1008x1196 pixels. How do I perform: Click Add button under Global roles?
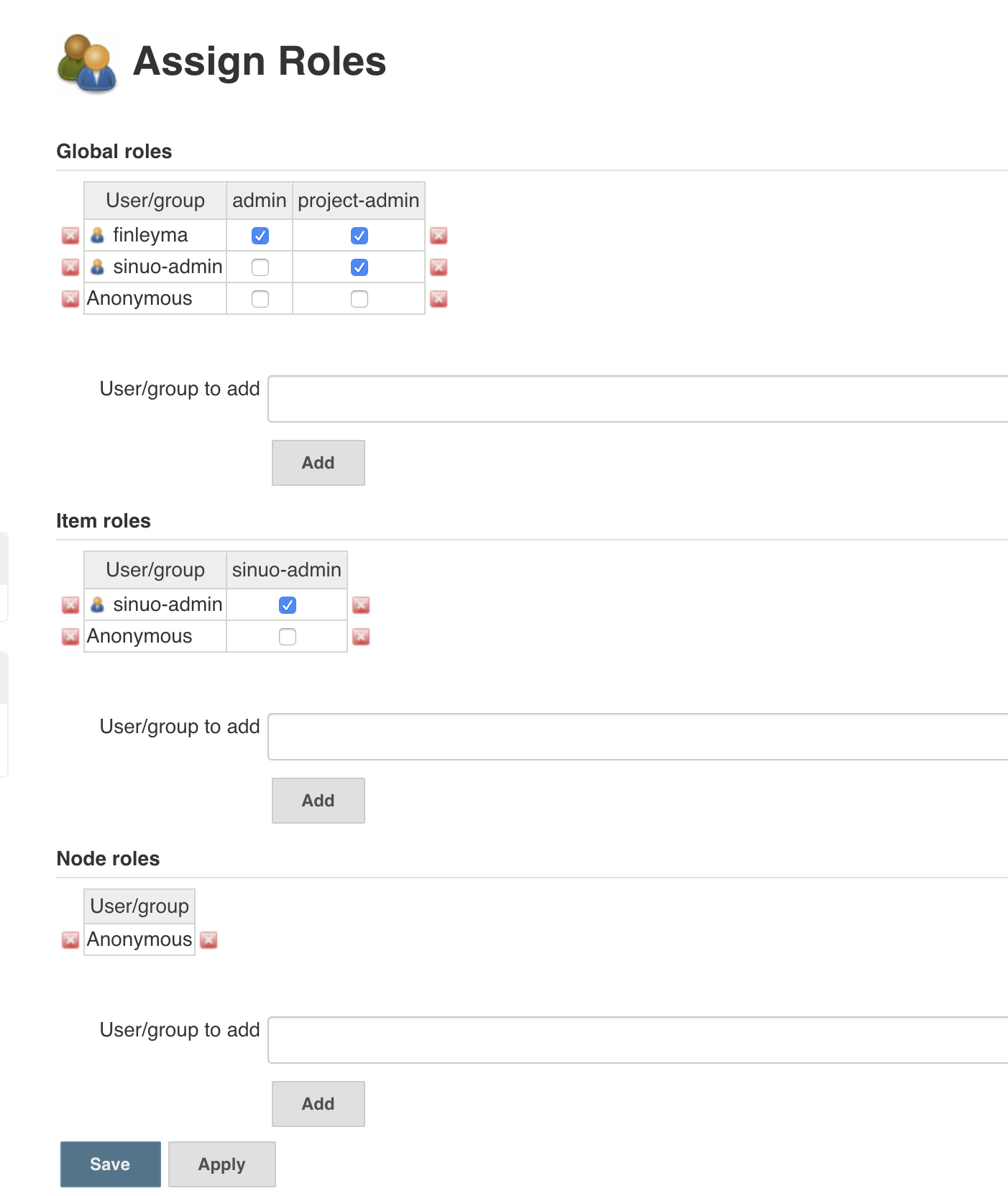click(x=319, y=463)
